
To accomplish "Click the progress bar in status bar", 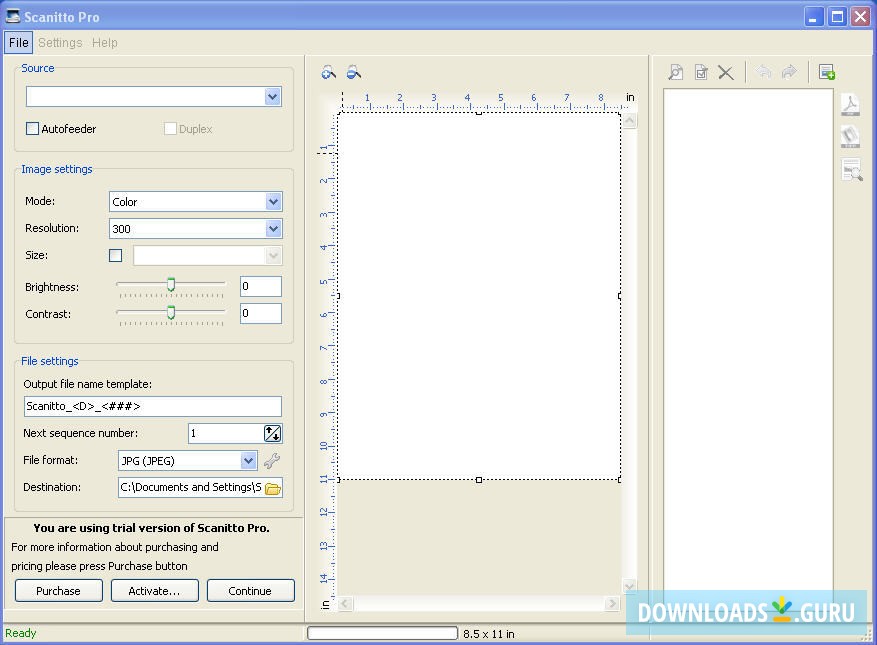I will pos(383,633).
